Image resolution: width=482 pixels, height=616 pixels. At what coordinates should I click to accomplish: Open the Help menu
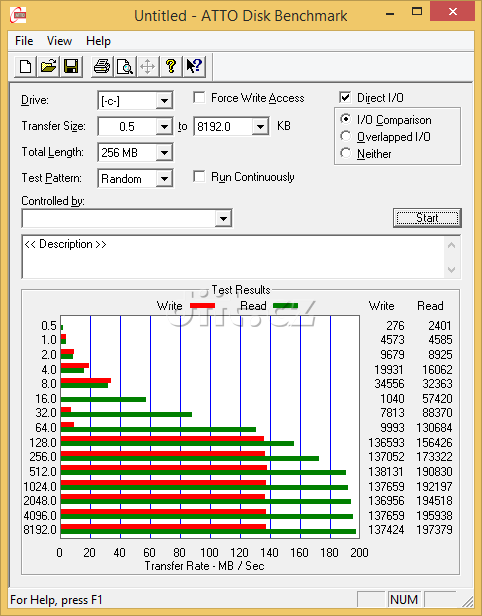point(98,41)
